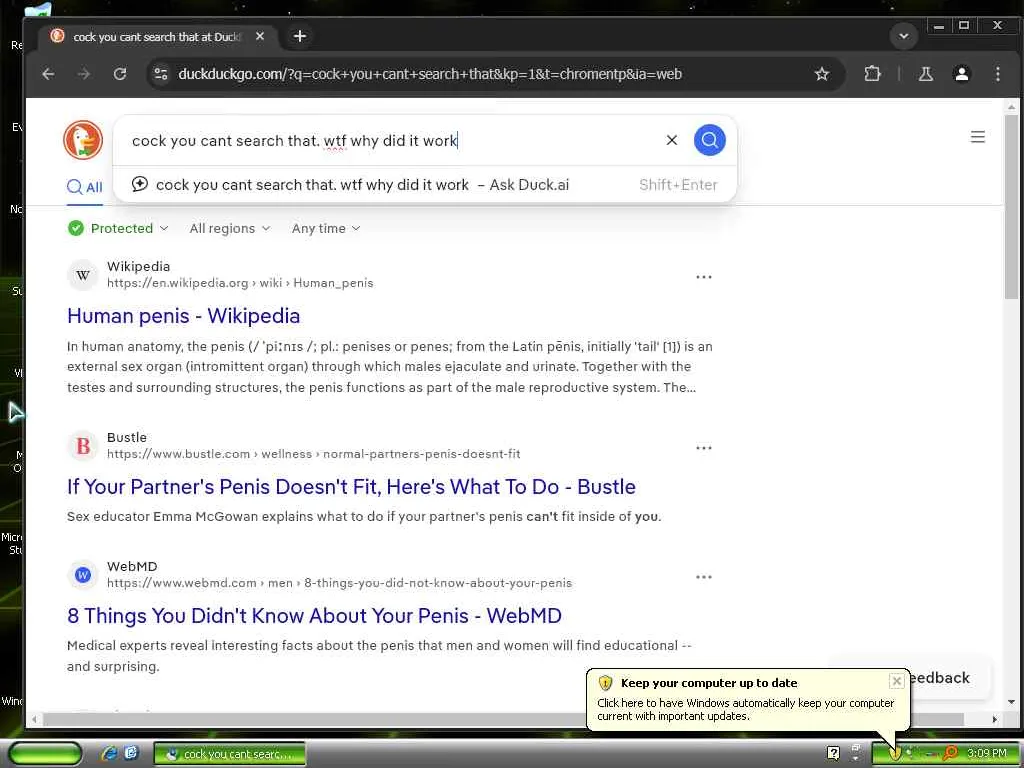Open more options for Bustle result
1024x768 pixels.
tap(703, 448)
